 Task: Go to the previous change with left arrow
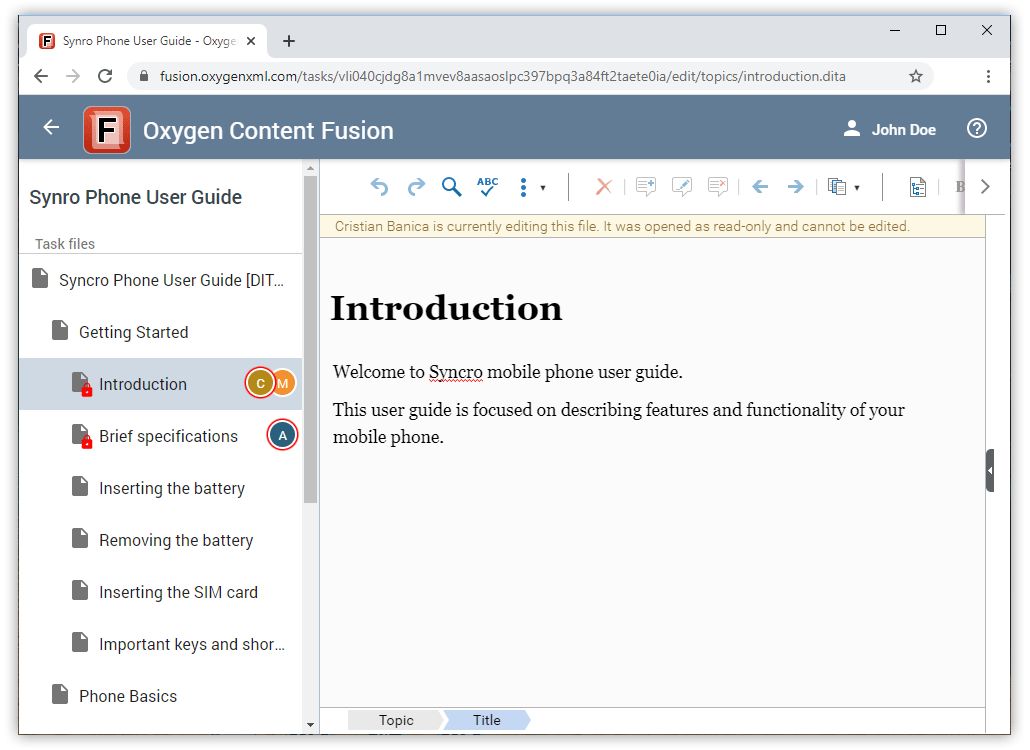coord(760,187)
